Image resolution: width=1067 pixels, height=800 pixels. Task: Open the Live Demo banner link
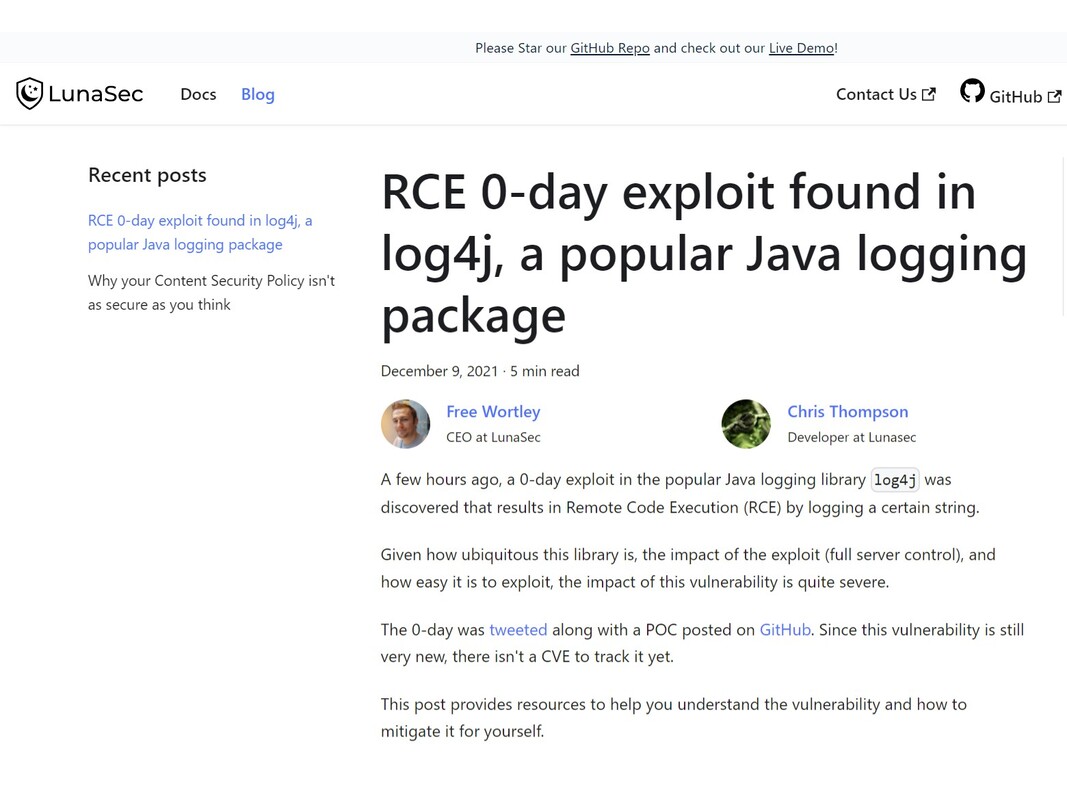point(801,48)
